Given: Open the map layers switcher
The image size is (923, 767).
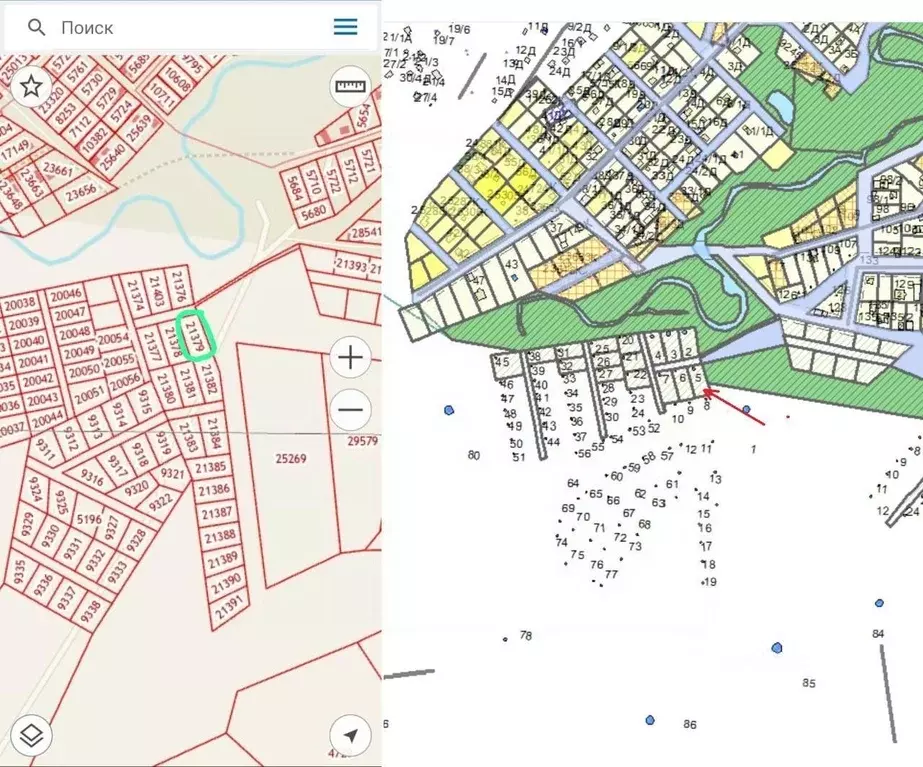Looking at the screenshot, I should 31,736.
